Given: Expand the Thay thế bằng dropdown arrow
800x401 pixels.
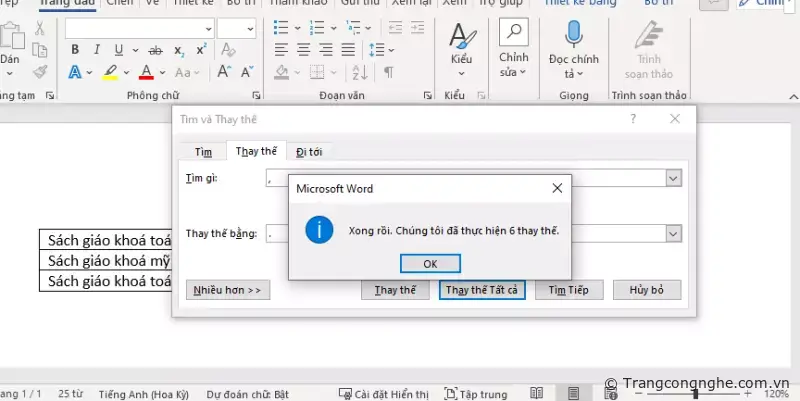Looking at the screenshot, I should 673,232.
